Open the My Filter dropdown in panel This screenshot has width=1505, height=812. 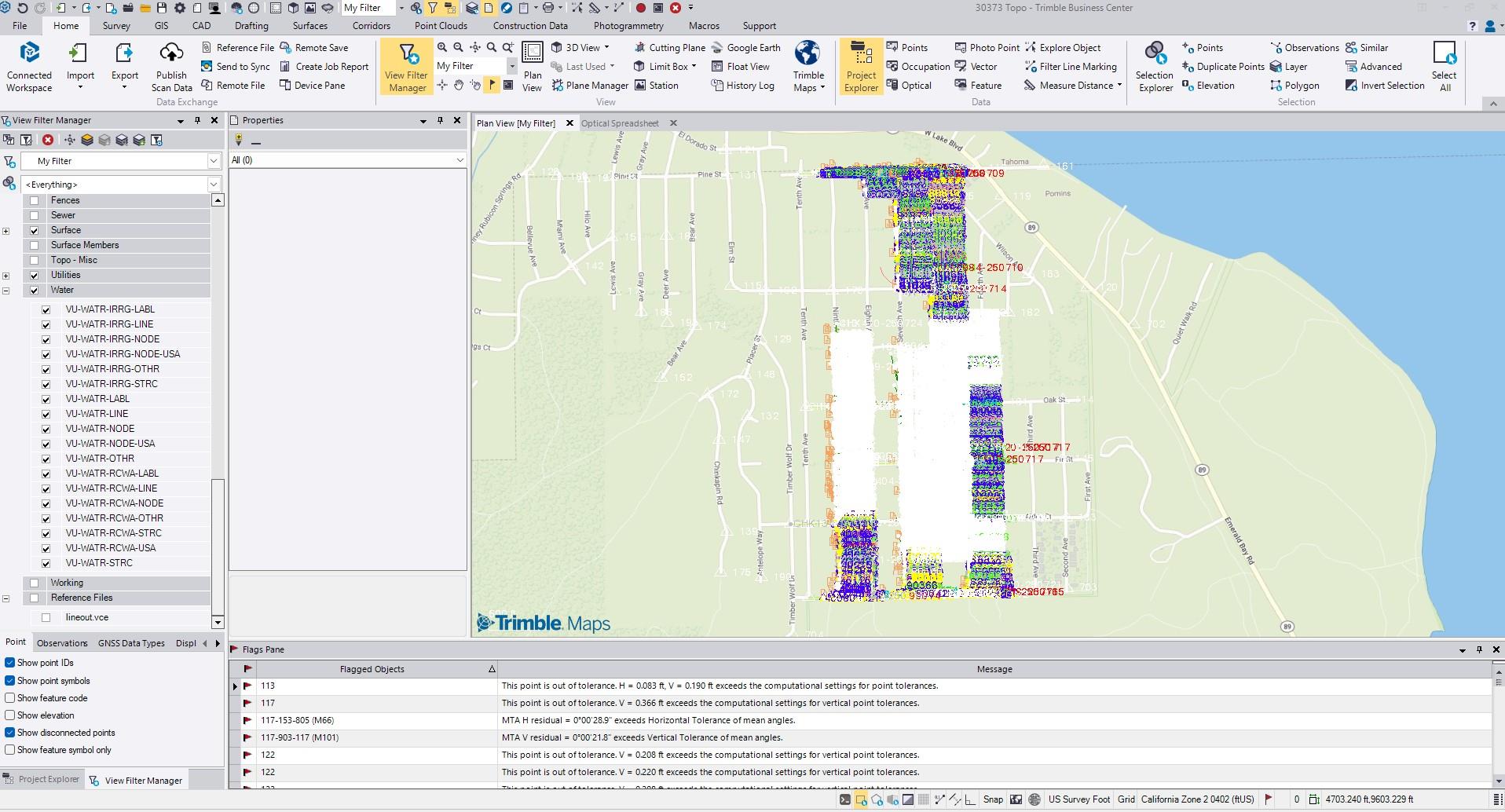click(213, 161)
